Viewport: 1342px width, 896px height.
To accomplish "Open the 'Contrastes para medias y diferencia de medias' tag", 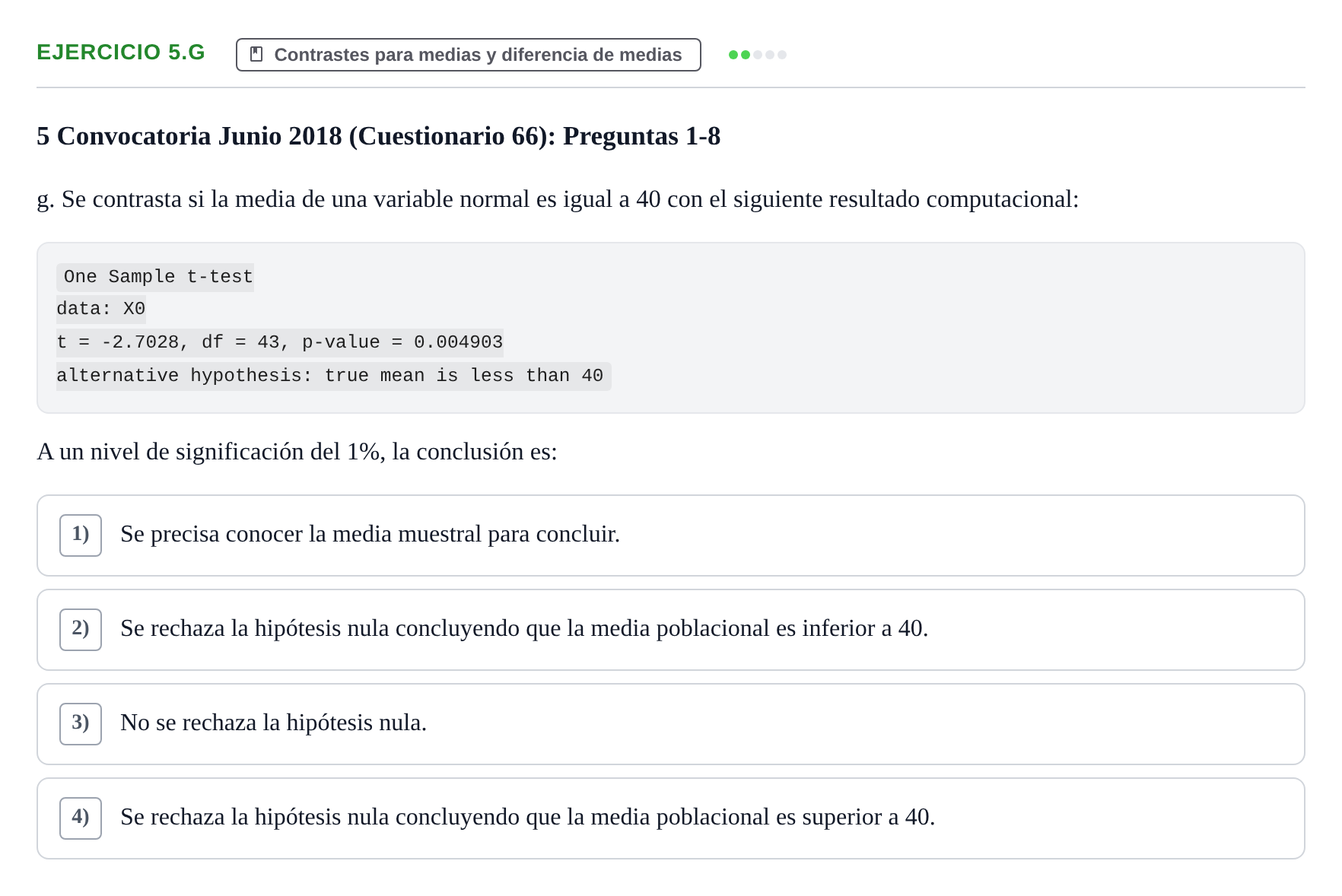I will (468, 55).
